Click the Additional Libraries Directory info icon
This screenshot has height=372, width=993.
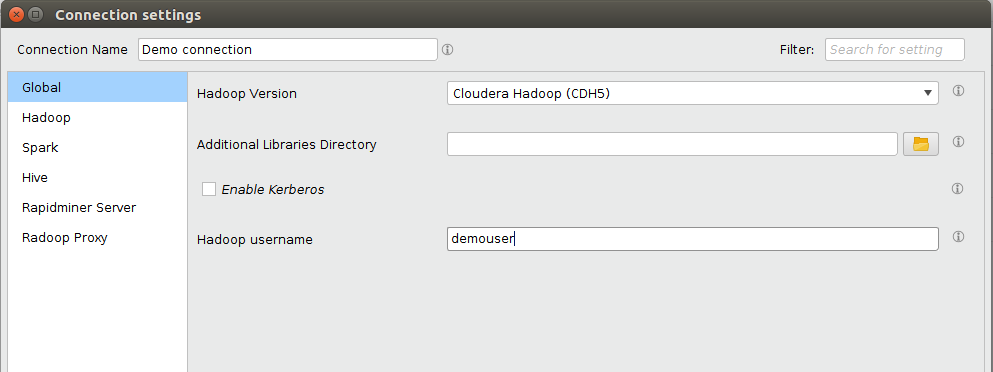[x=958, y=141]
